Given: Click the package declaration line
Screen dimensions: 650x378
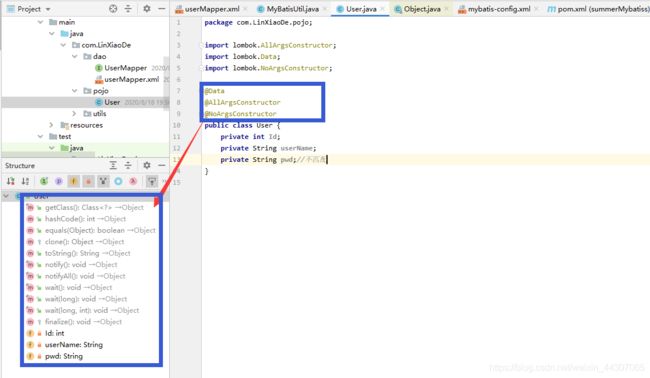Looking at the screenshot, I should click(x=258, y=22).
